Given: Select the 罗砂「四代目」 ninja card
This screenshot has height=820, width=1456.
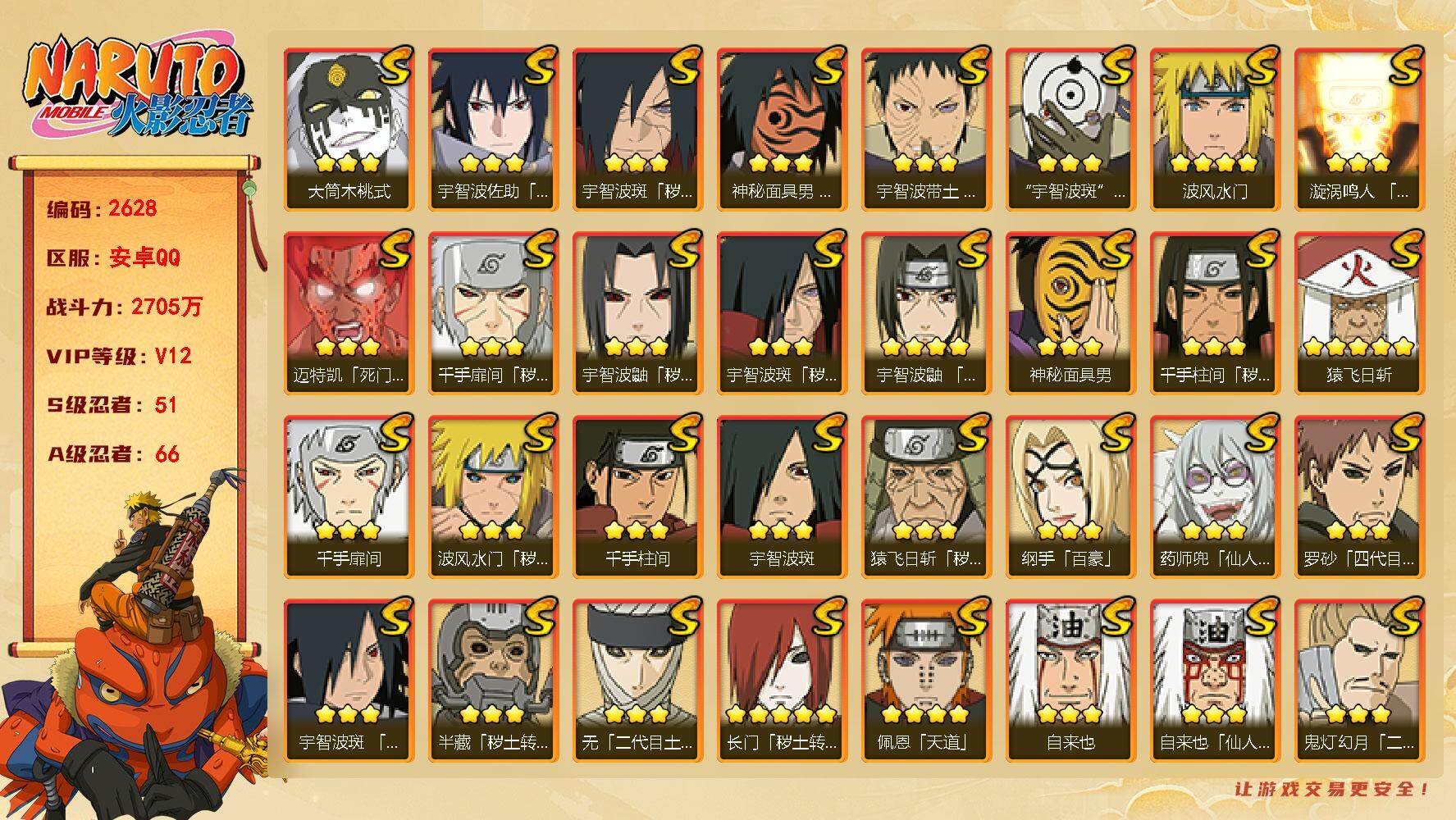Looking at the screenshot, I should 1359,497.
